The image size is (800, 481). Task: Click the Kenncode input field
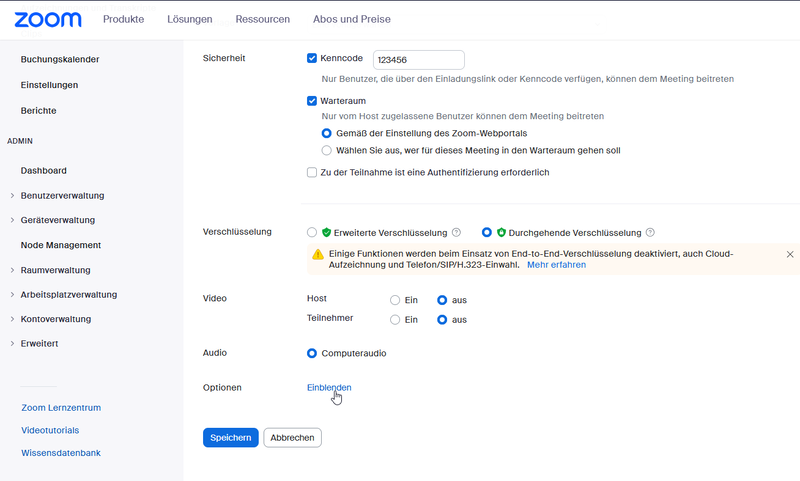419,60
